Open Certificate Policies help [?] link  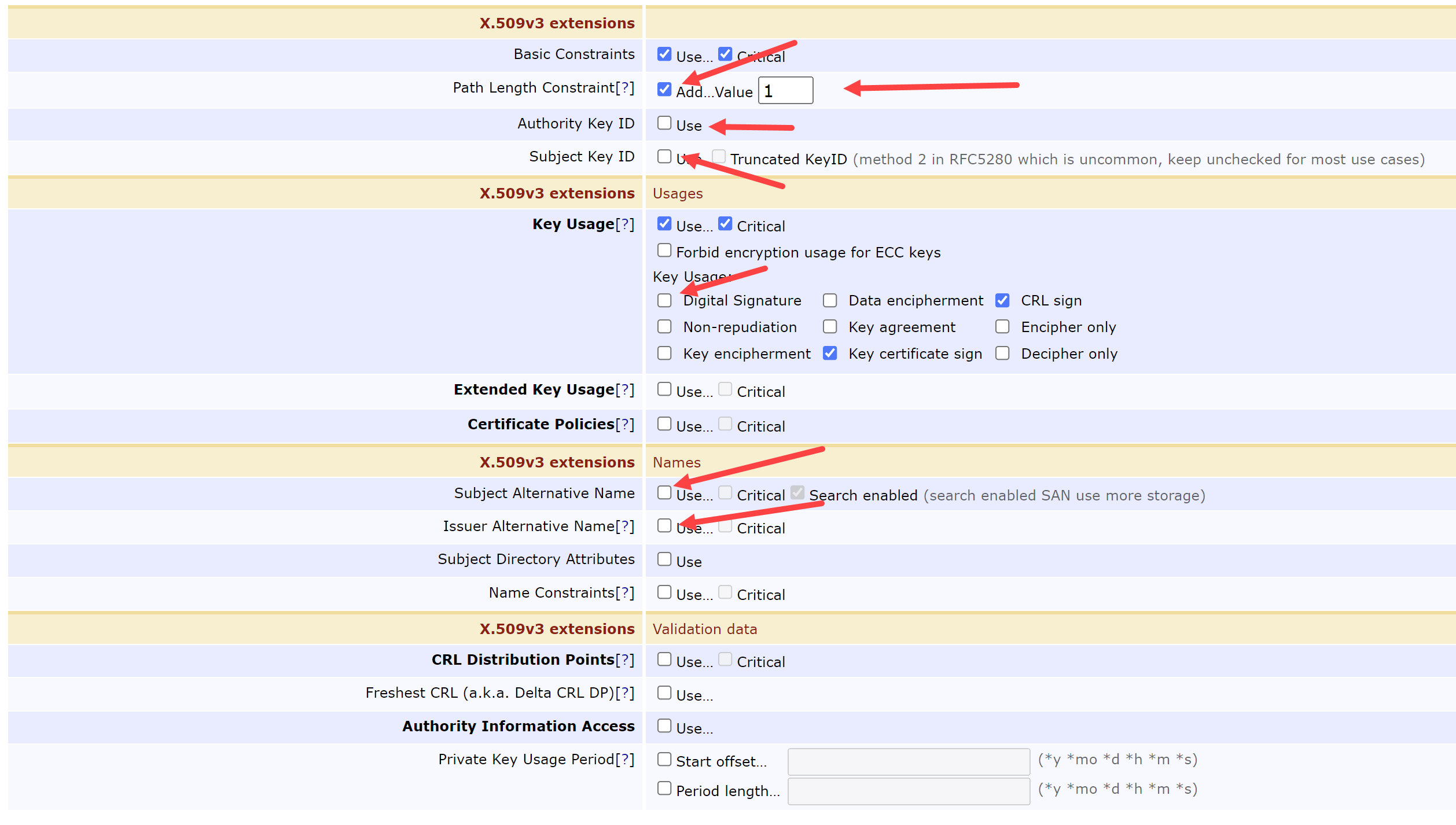pyautogui.click(x=624, y=425)
